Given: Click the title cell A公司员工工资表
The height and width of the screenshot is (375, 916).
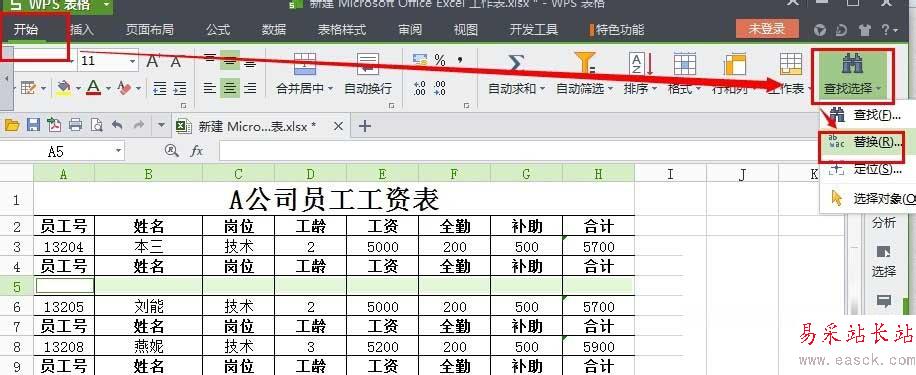Looking at the screenshot, I should click(334, 200).
